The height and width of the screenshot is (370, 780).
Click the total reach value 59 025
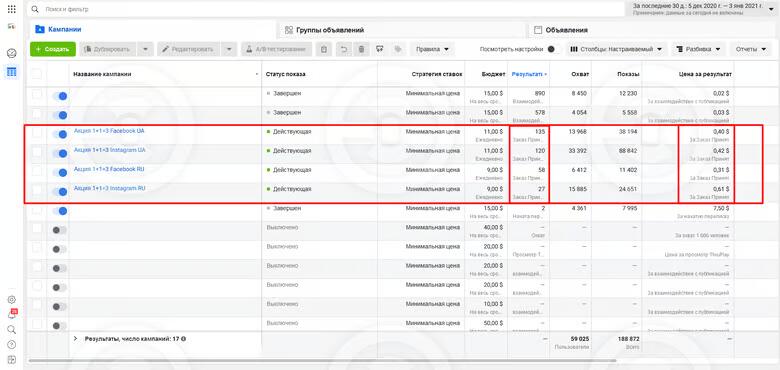click(x=579, y=339)
